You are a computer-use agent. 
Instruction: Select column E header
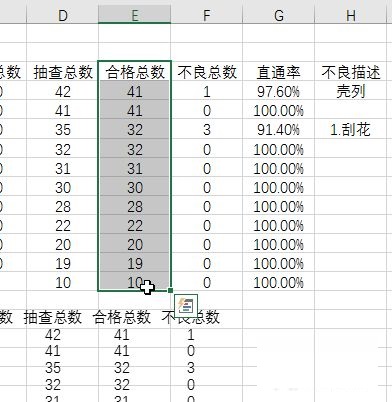135,15
